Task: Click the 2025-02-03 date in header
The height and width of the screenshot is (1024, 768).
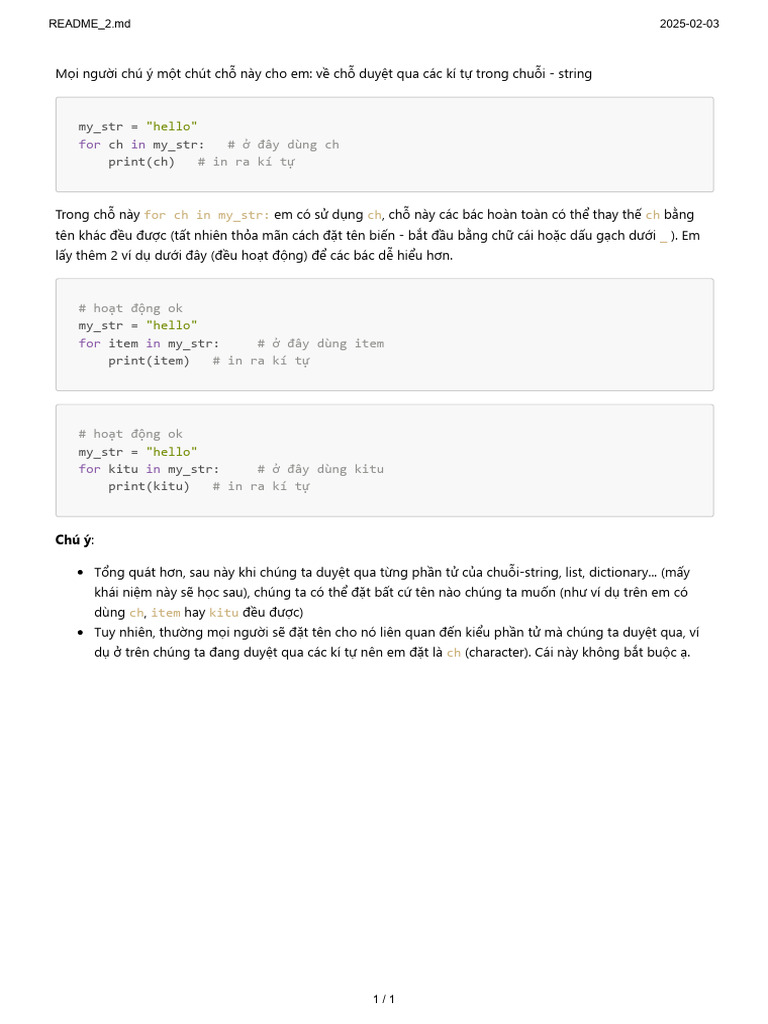Action: (x=689, y=24)
